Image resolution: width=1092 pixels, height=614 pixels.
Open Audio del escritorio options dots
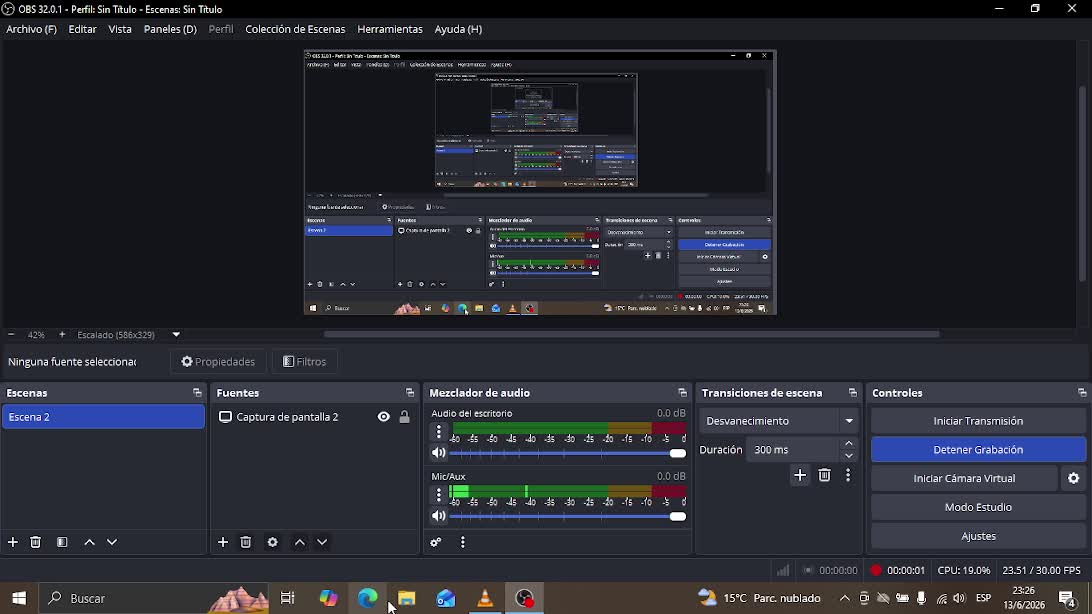coord(439,432)
